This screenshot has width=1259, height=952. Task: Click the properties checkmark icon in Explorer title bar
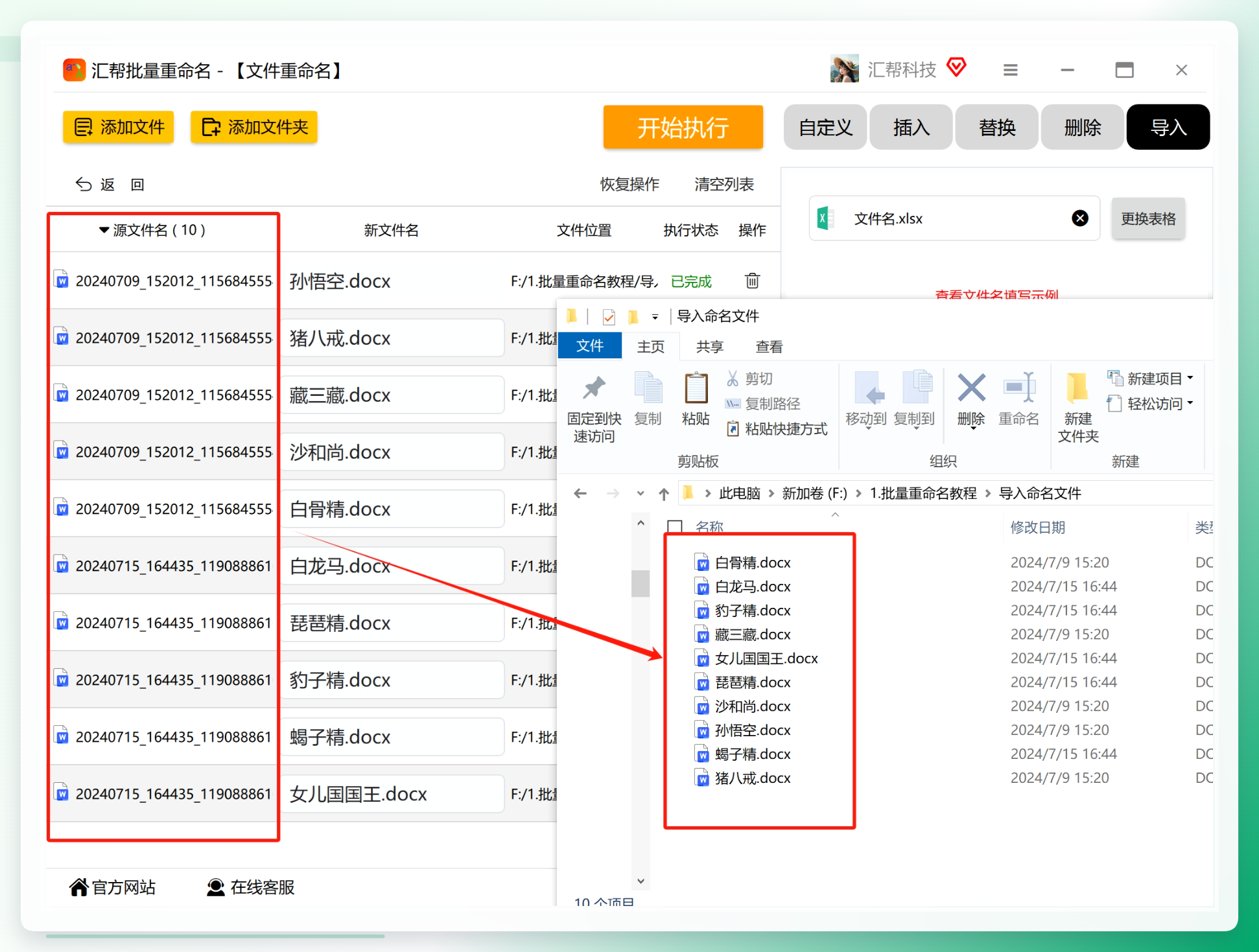tap(609, 316)
